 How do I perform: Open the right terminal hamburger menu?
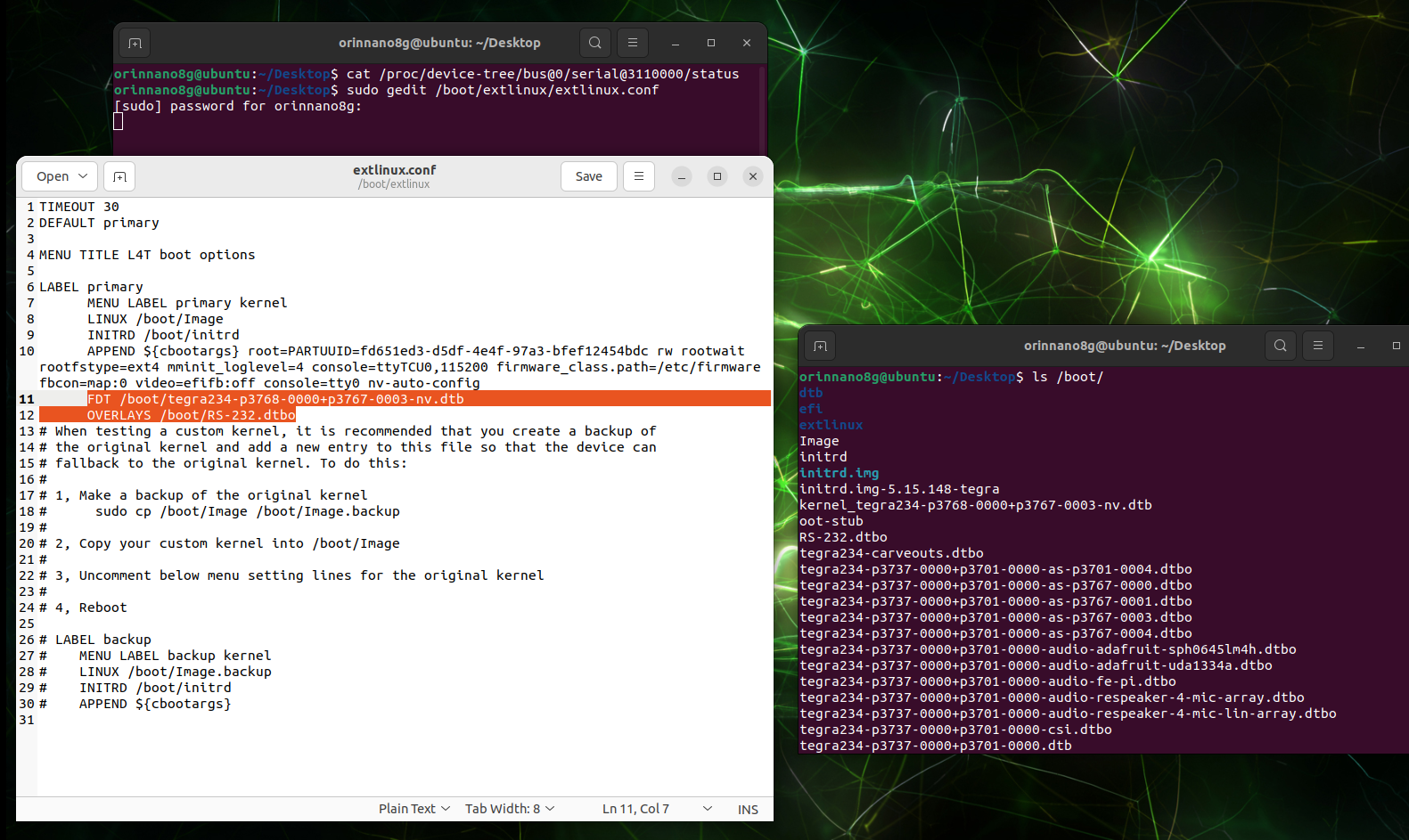pyautogui.click(x=1318, y=346)
